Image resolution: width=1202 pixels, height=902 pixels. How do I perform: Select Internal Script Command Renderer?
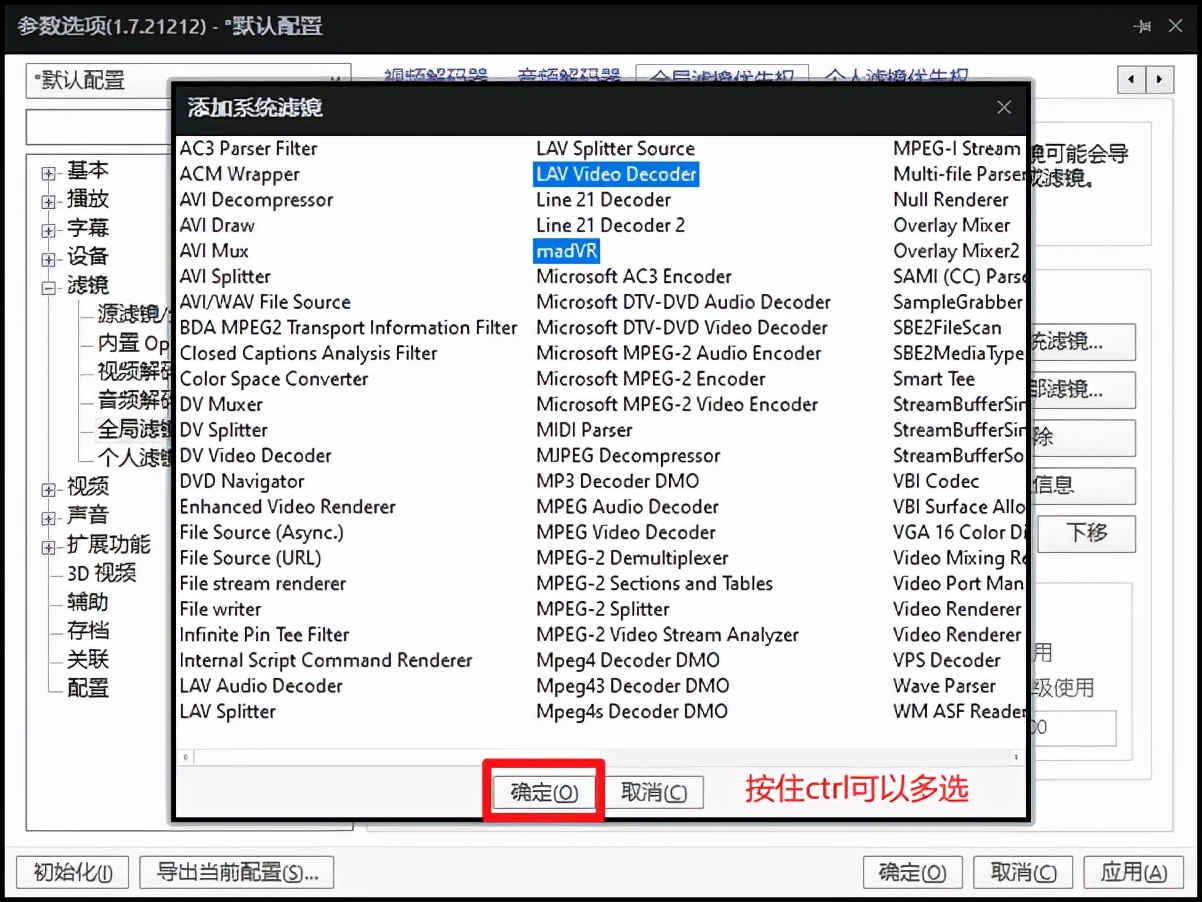click(326, 660)
